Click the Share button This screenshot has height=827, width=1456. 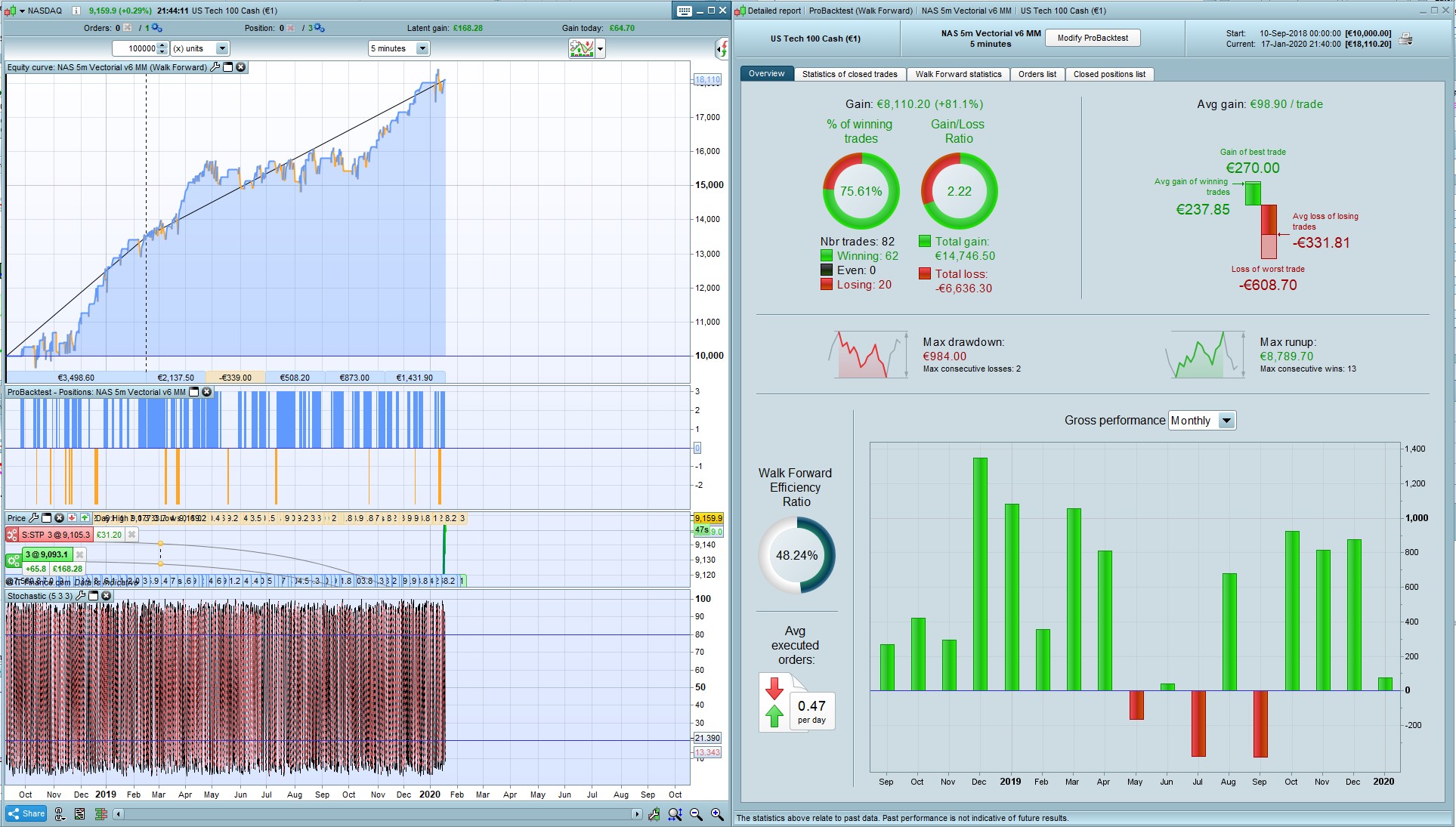pyautogui.click(x=26, y=813)
